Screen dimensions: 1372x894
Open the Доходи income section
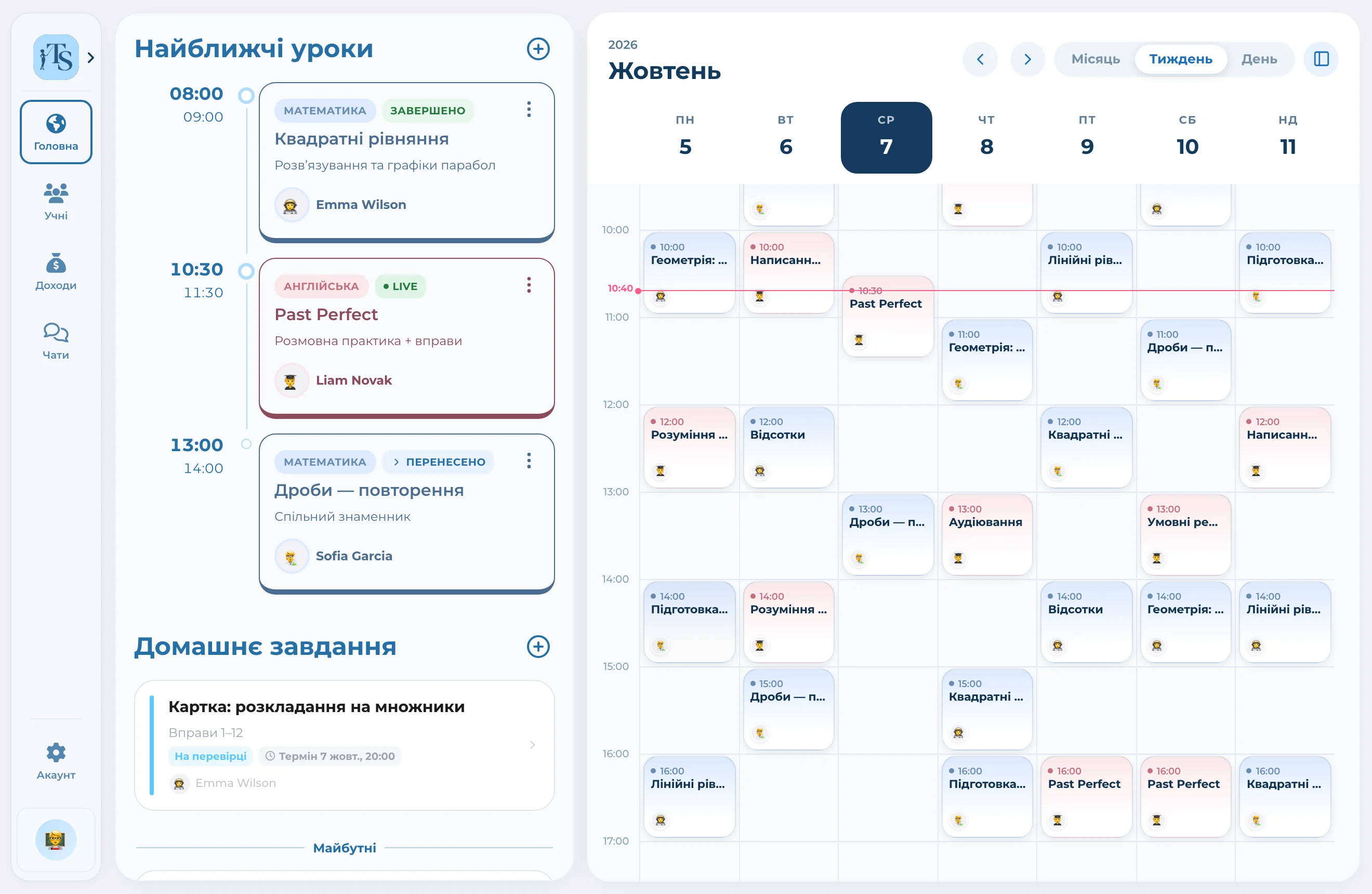click(x=56, y=271)
